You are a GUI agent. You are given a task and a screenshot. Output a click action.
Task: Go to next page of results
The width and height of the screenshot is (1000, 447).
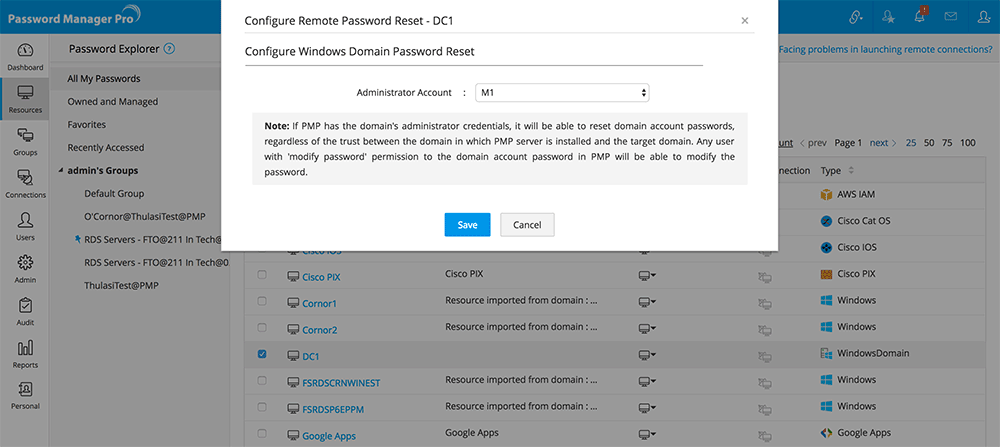883,143
